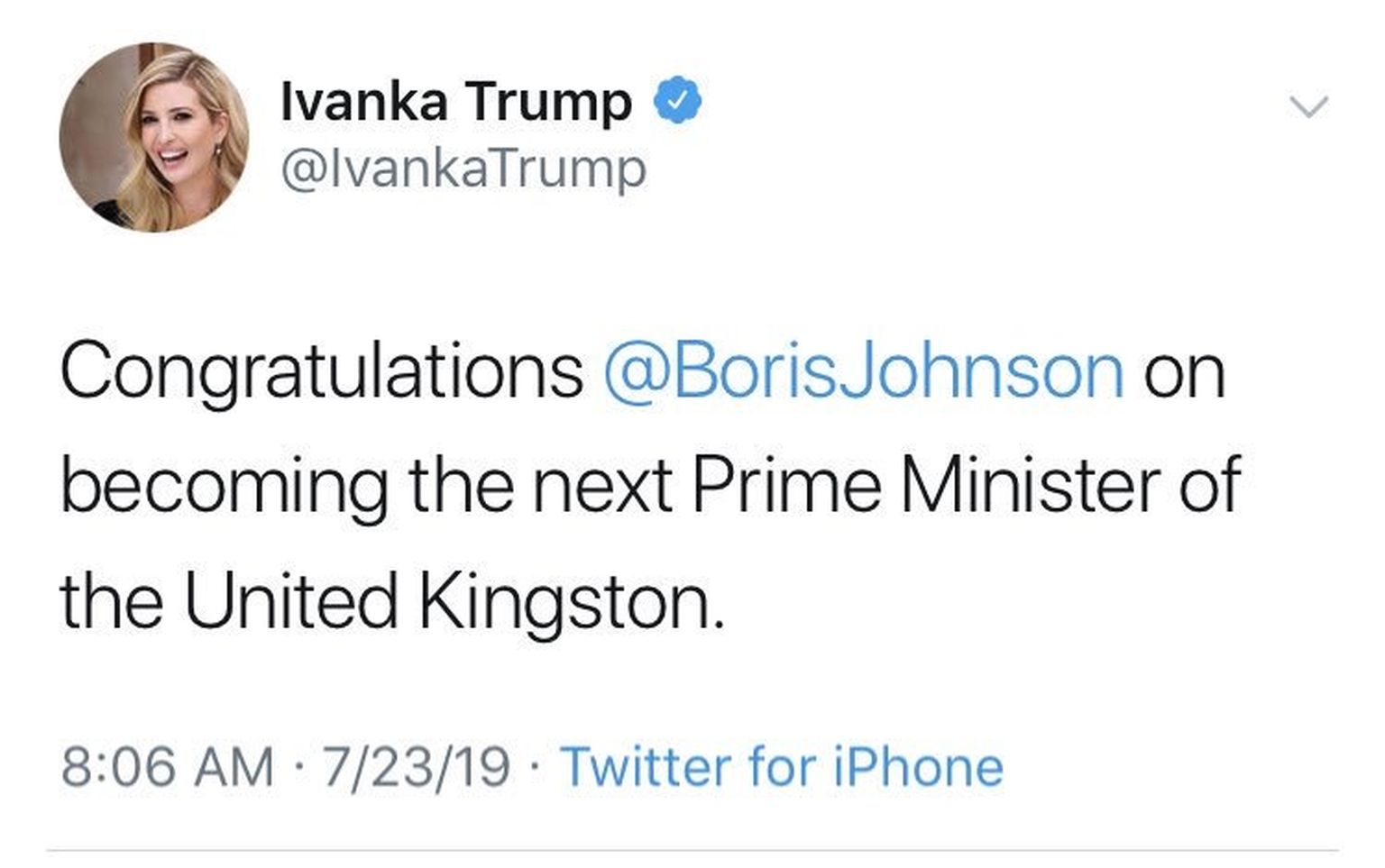Click the 7/23/19 date
This screenshot has height=868, width=1385.
(x=416, y=767)
